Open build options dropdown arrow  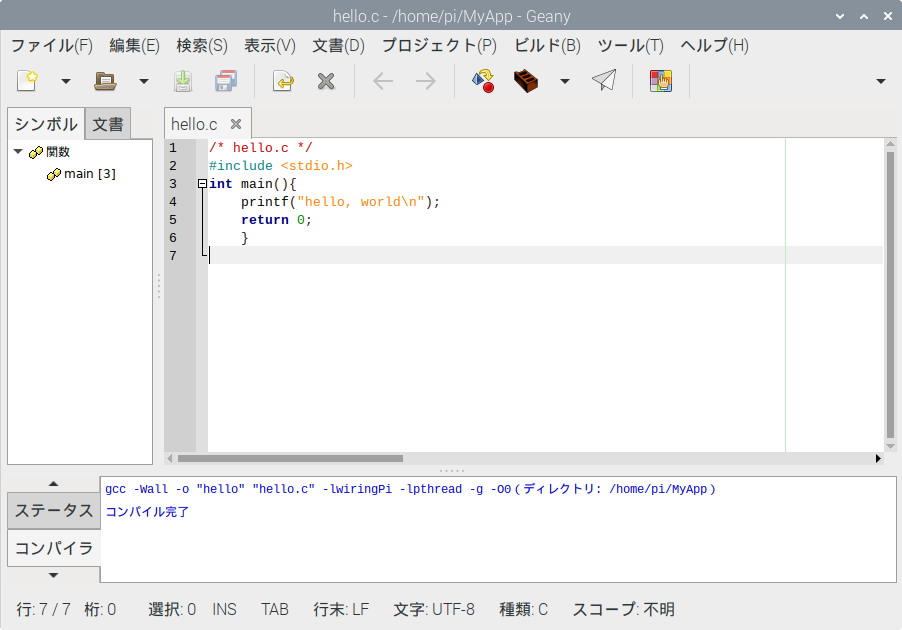[x=565, y=81]
